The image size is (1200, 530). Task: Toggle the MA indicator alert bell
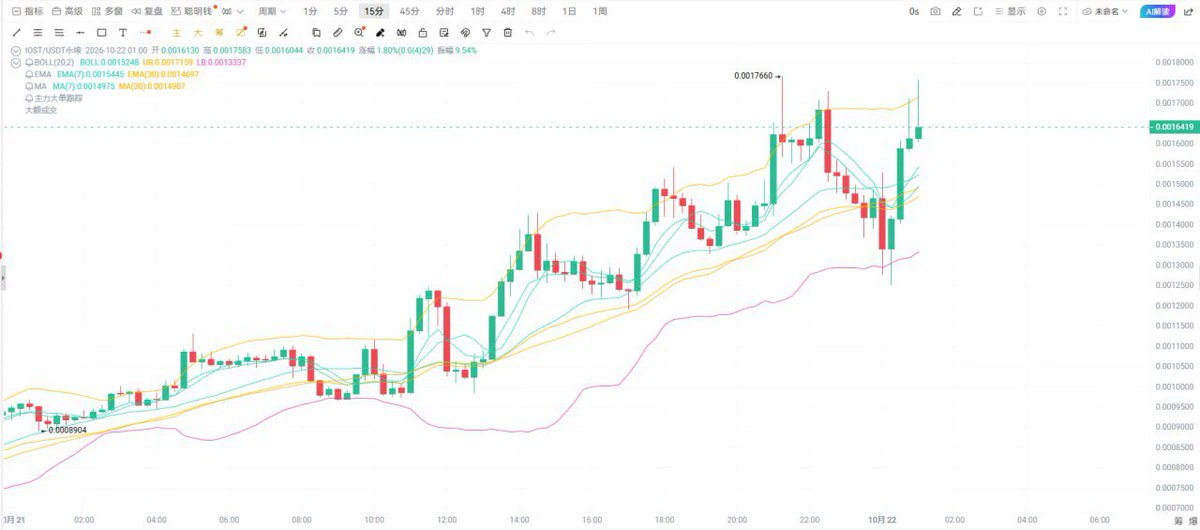coord(29,86)
